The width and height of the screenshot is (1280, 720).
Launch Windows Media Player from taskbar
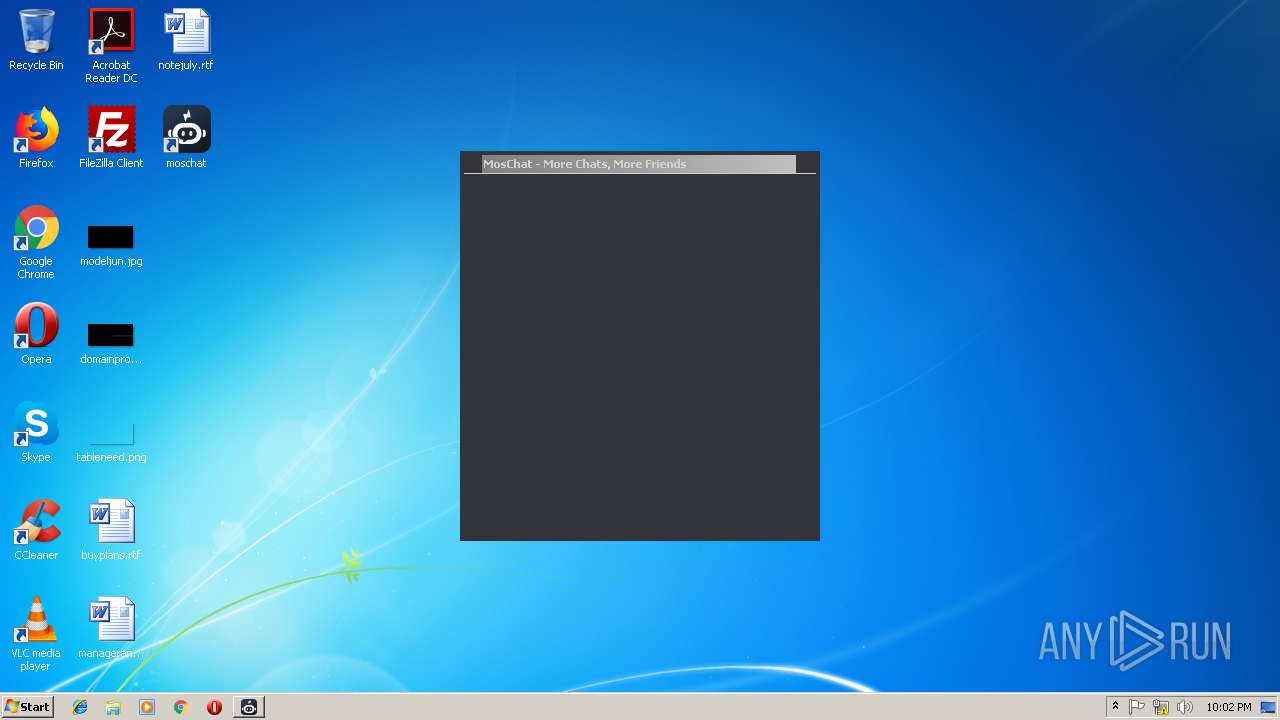(147, 707)
